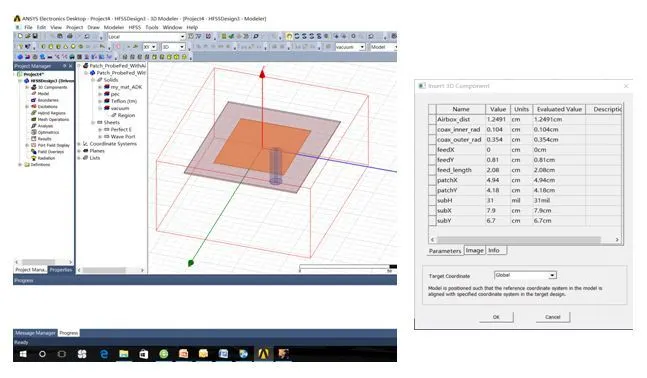This screenshot has height=378, width=647.
Task: Switch to the Properties tab below Project Manager
Action: pos(61,270)
